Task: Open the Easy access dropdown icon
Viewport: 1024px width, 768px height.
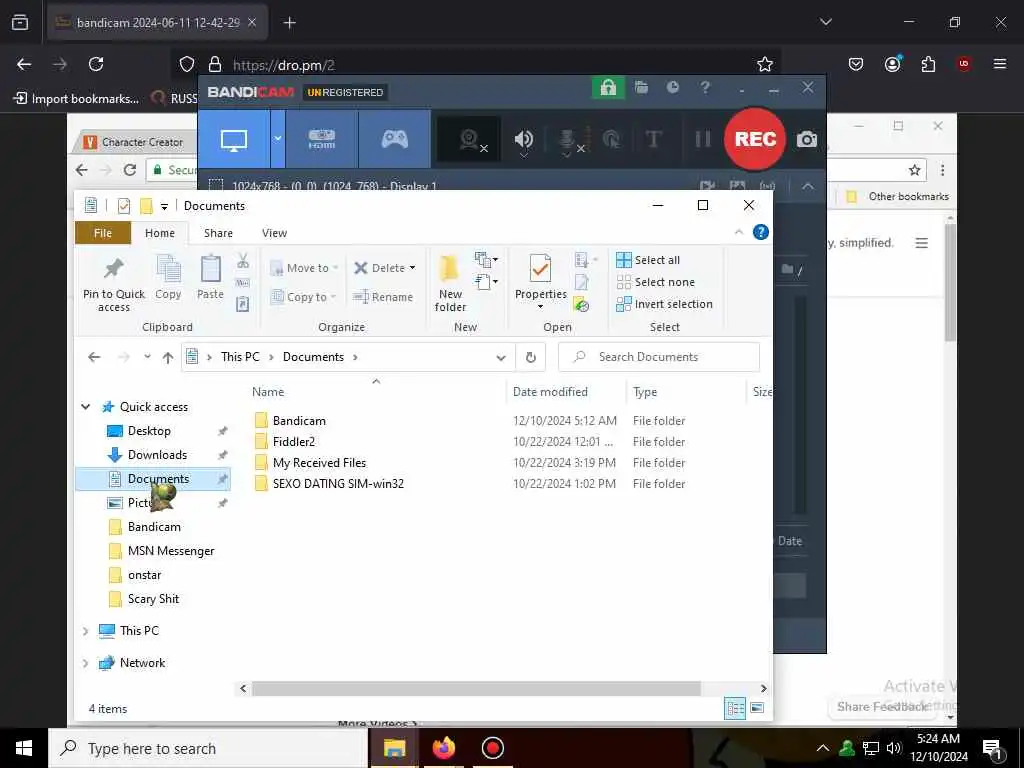Action: click(x=486, y=282)
